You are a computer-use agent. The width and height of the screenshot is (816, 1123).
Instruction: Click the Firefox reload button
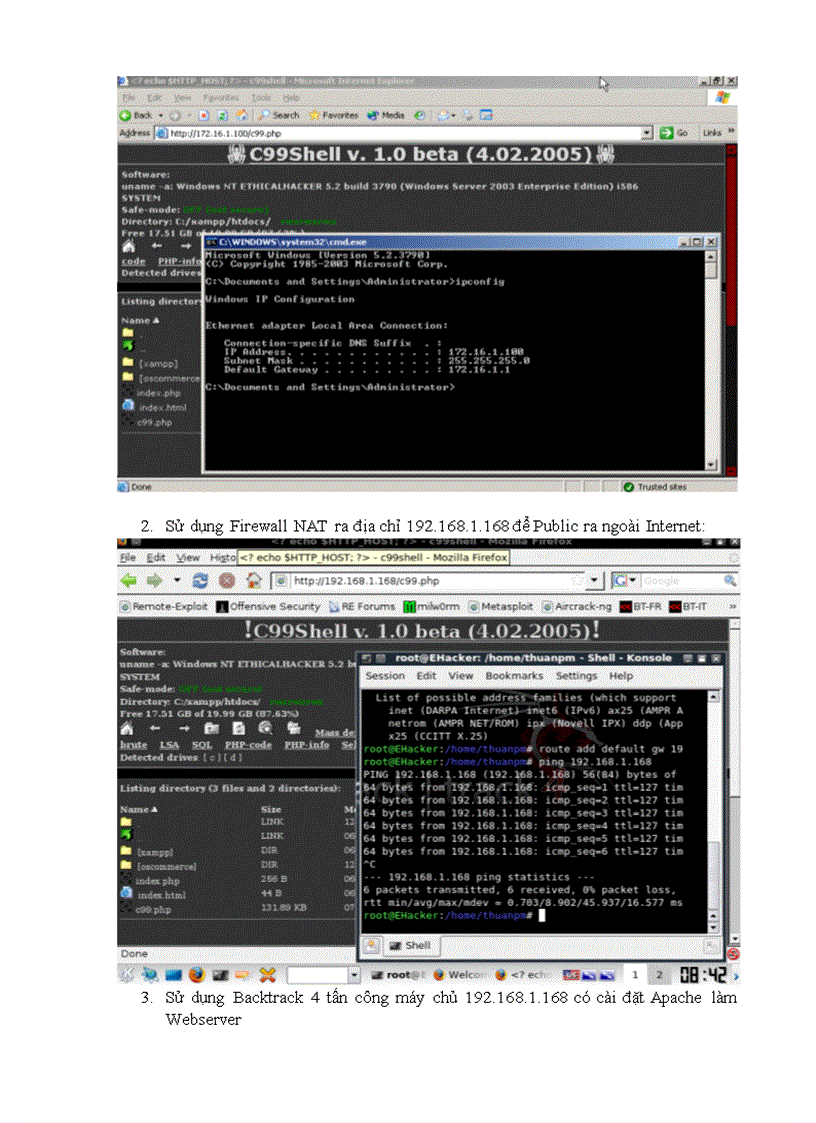(200, 581)
